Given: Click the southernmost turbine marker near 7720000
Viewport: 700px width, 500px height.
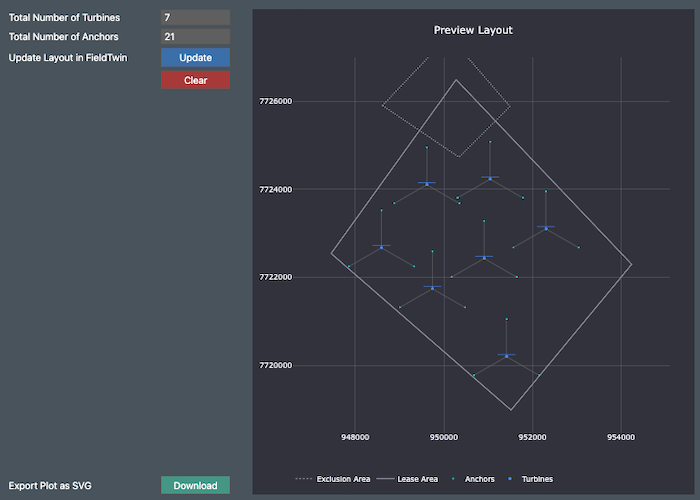Looking at the screenshot, I should (506, 356).
